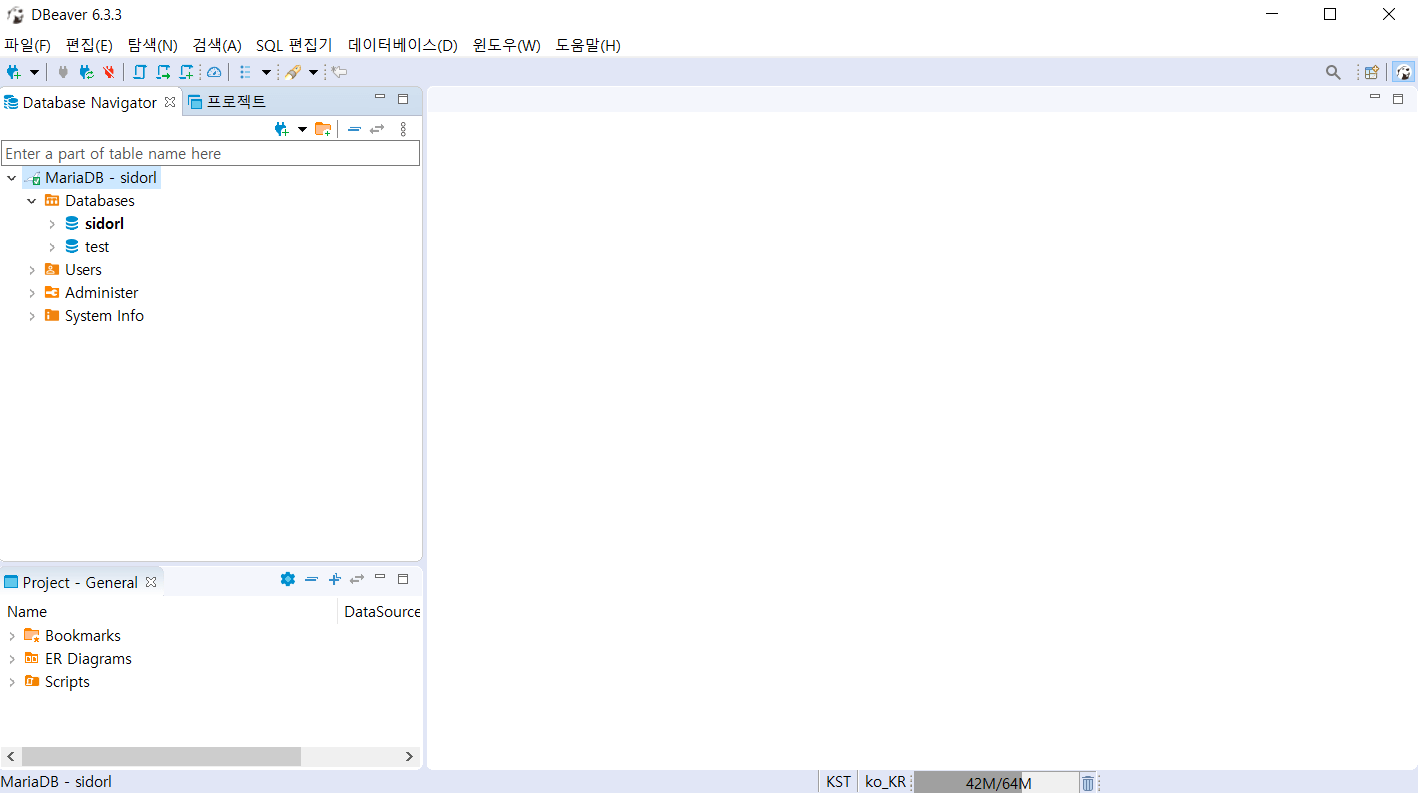The height and width of the screenshot is (793, 1418).
Task: Close the Project - General tab
Action: tap(151, 582)
